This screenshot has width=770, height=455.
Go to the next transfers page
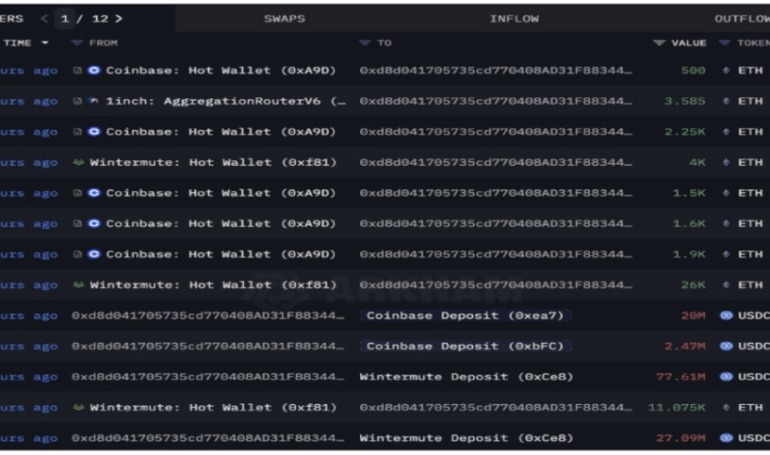tap(118, 19)
